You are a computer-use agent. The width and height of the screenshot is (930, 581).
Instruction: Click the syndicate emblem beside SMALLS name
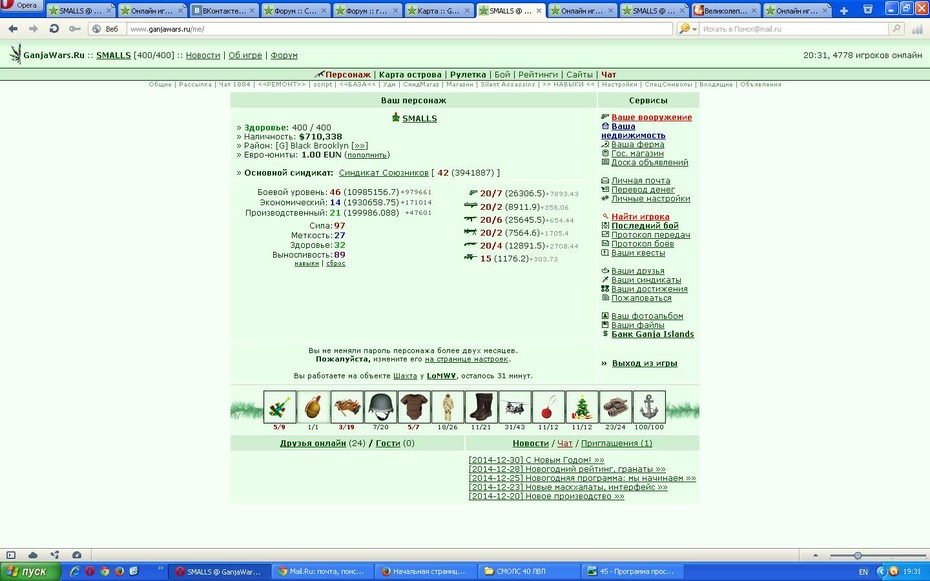(396, 117)
